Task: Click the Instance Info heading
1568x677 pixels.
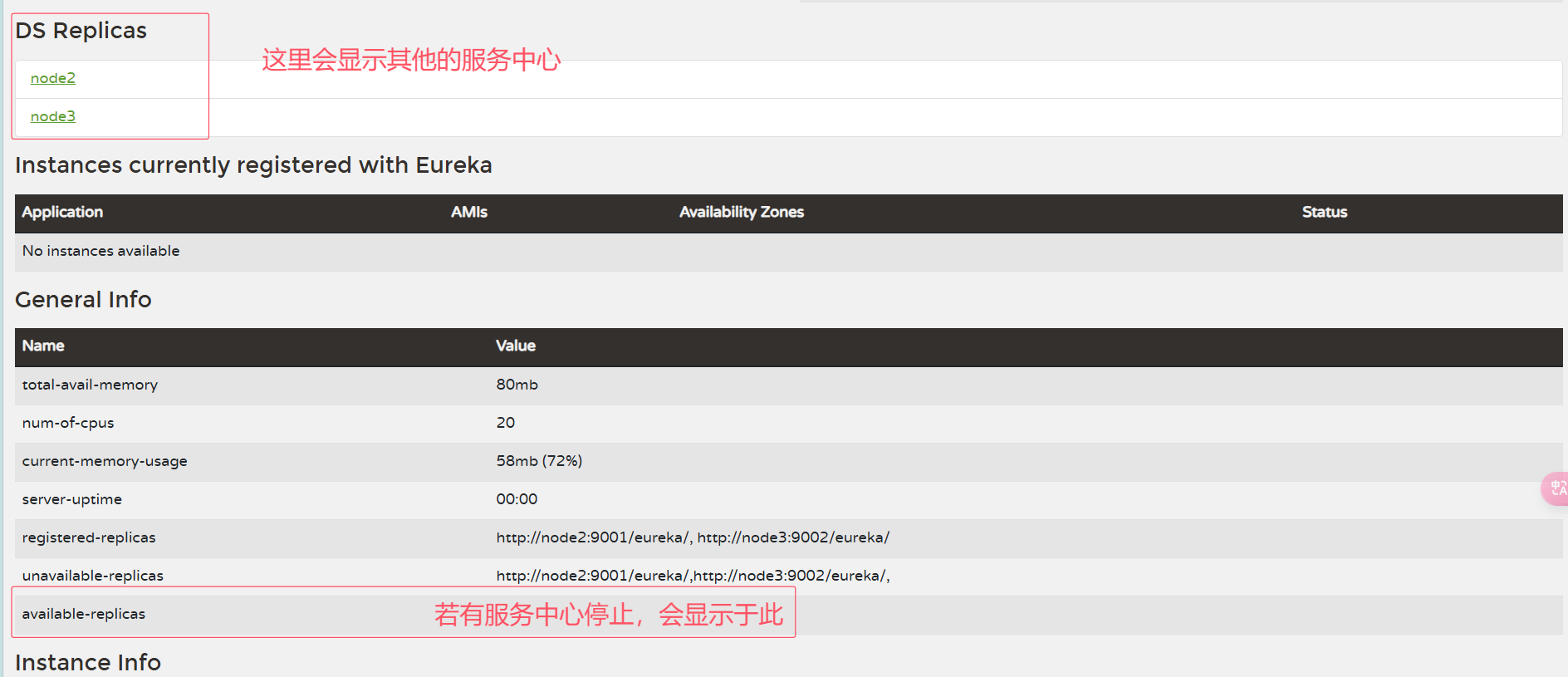Action: [x=88, y=662]
